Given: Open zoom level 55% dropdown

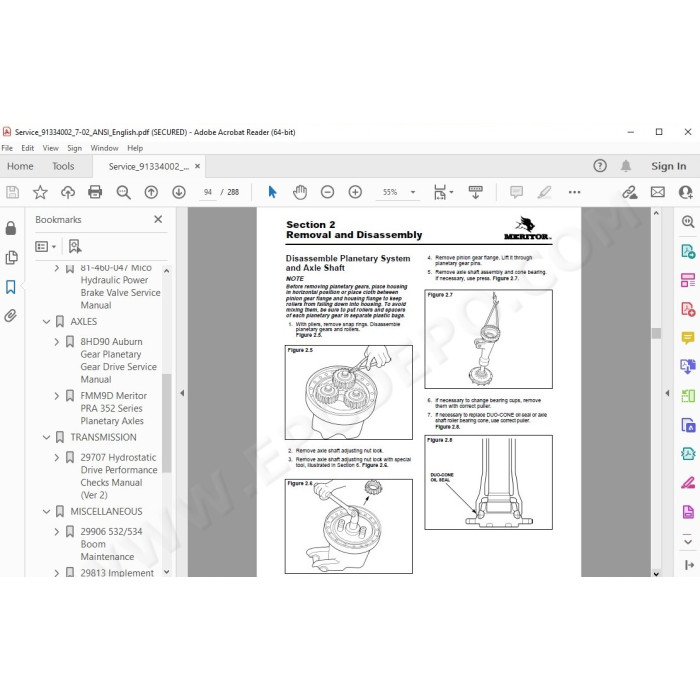Looking at the screenshot, I should 413,192.
